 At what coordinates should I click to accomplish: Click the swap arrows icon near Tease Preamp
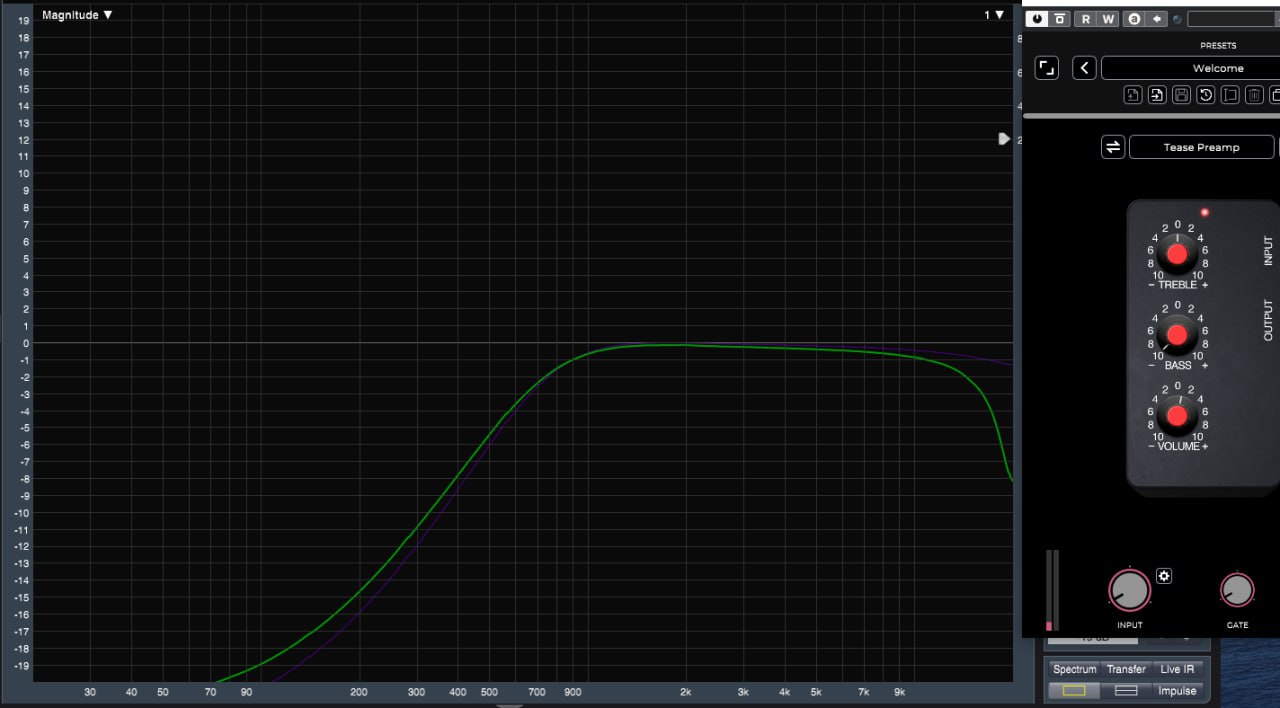coord(1113,147)
